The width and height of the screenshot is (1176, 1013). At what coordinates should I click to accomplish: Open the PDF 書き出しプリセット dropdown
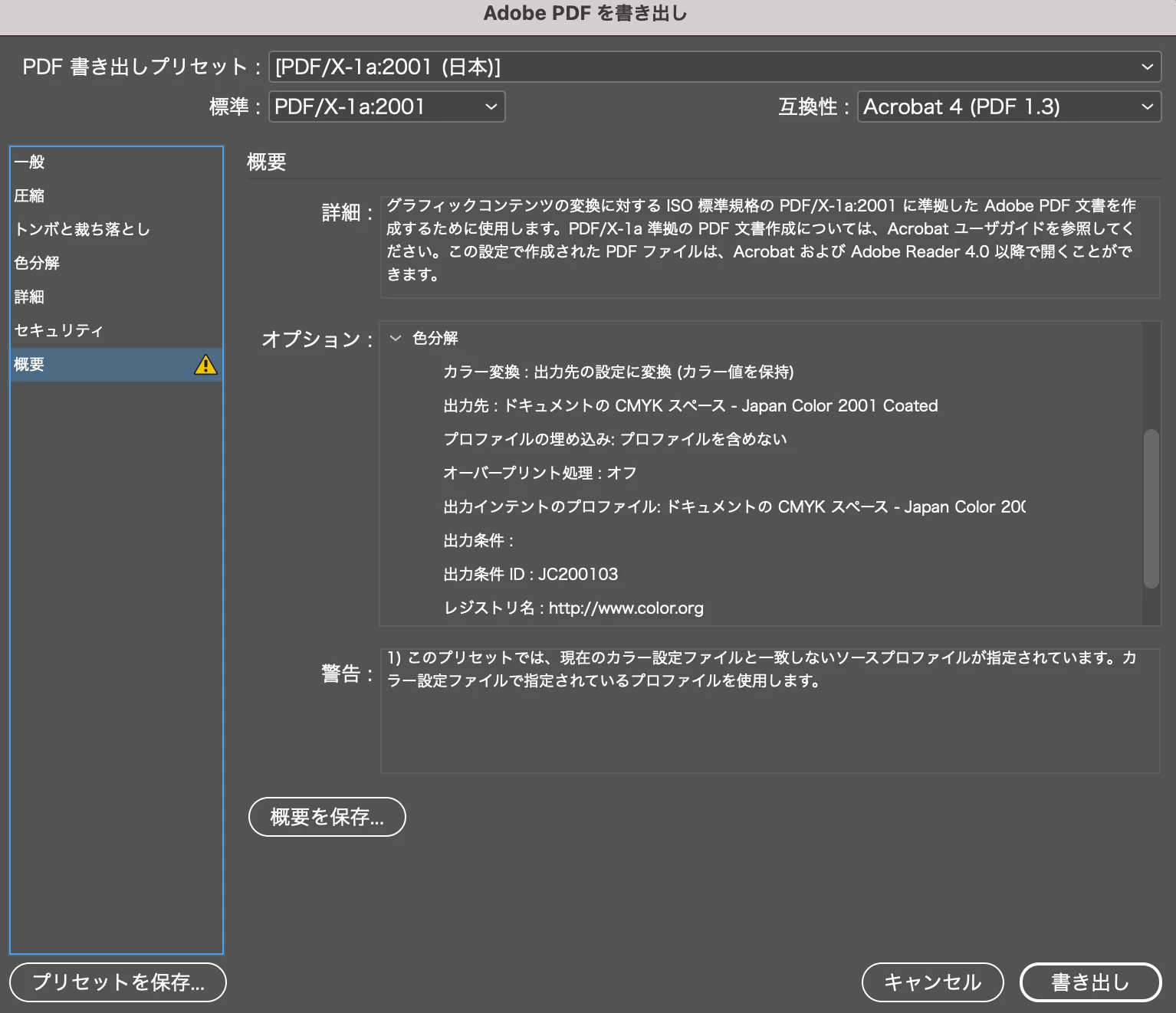(714, 67)
